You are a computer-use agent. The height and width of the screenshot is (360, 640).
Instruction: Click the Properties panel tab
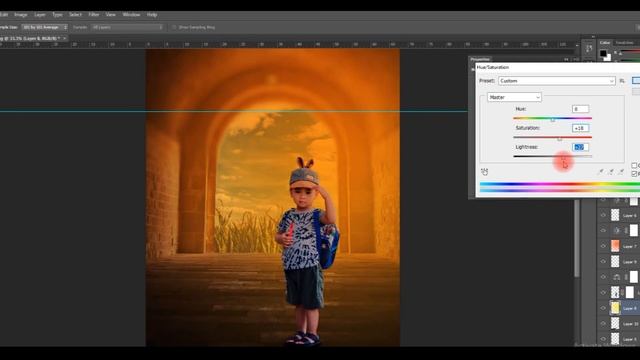tap(480, 59)
